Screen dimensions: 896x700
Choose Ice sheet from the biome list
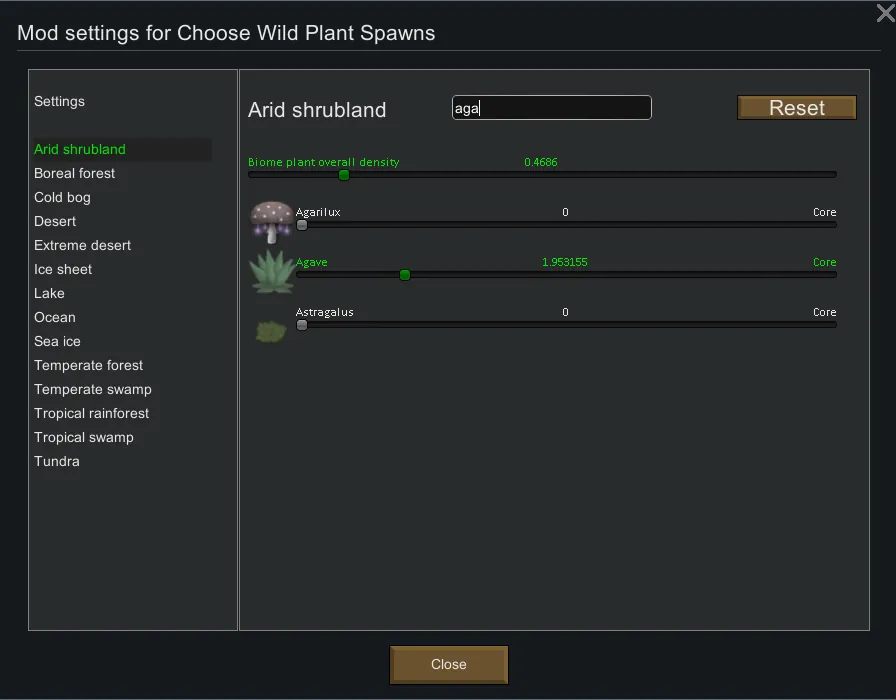point(63,269)
